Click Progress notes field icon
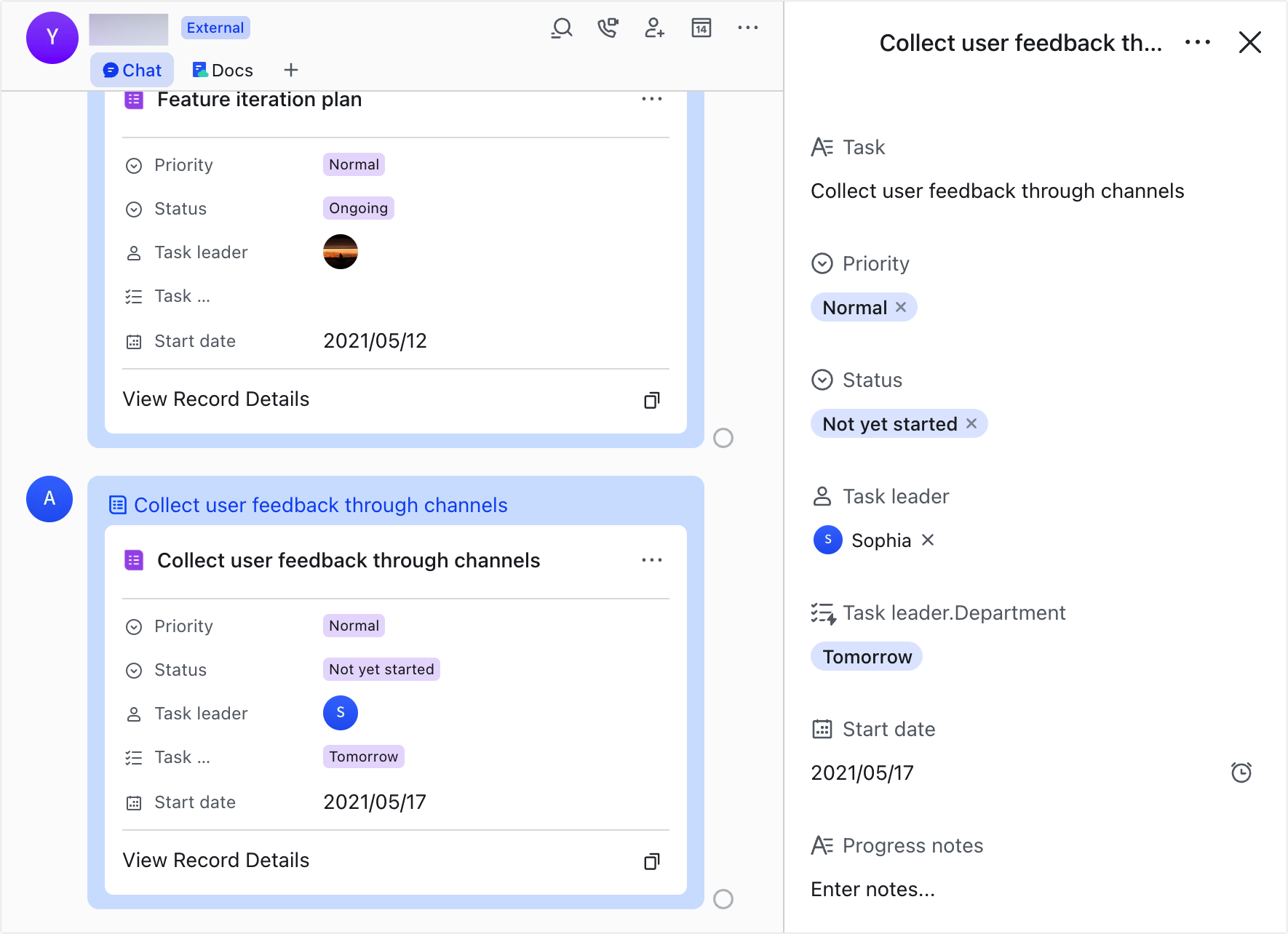 [822, 845]
